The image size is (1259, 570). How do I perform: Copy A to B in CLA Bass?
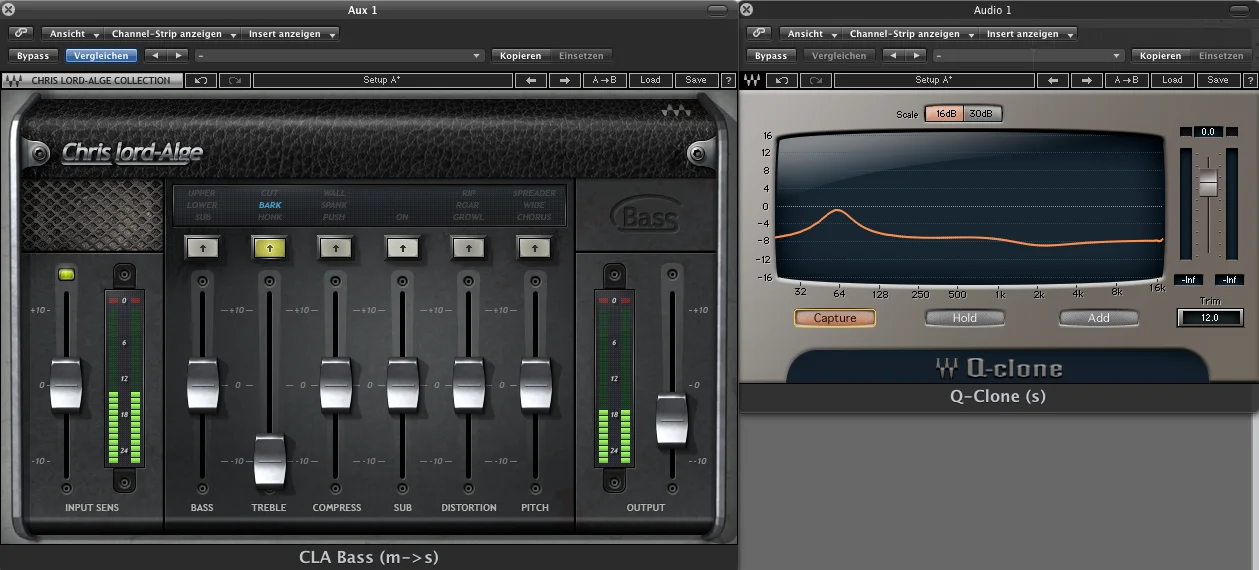pos(603,80)
